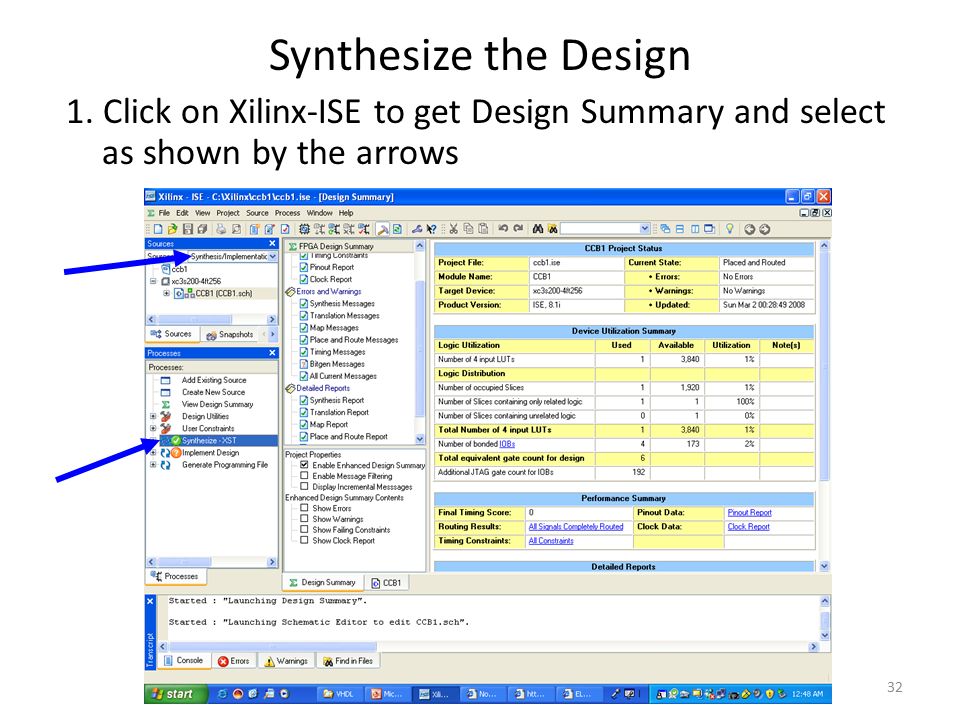Click the light bulb tips icon
Screen dimensions: 960x720
coord(729,228)
